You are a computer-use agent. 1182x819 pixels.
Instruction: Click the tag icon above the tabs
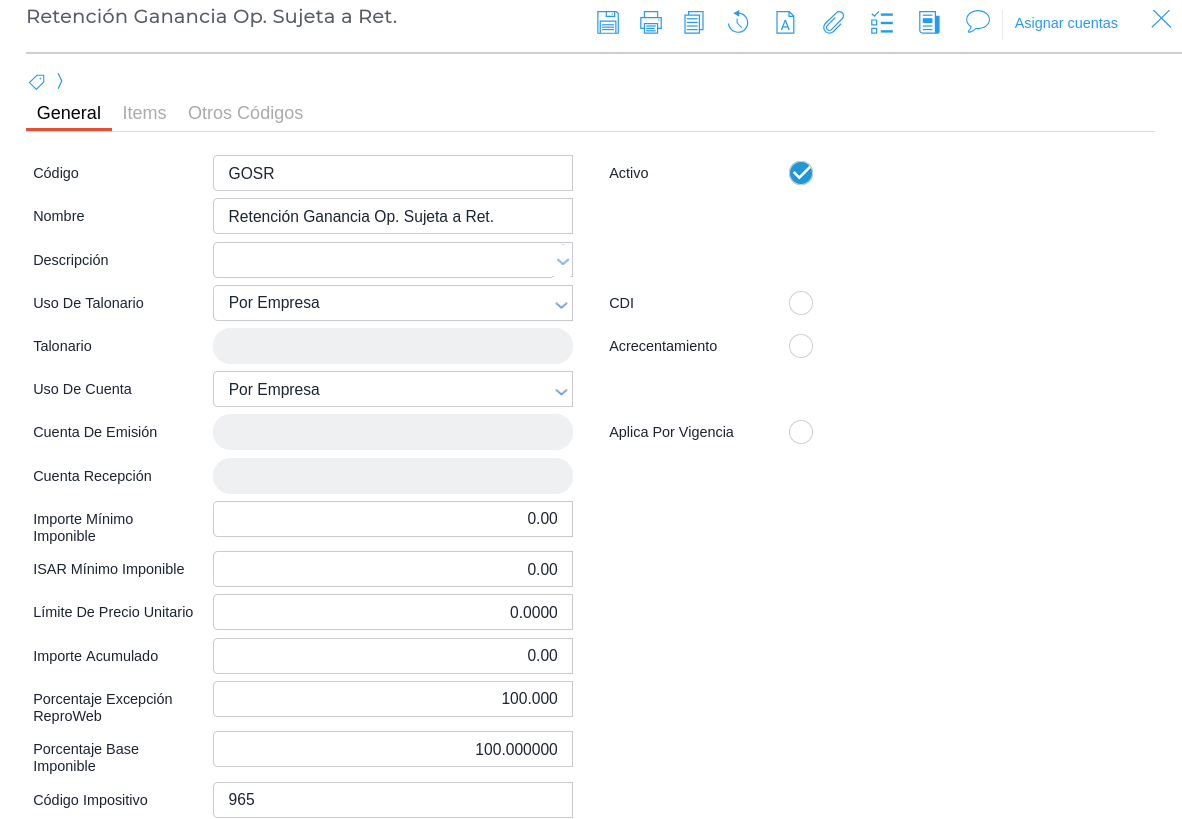click(37, 82)
